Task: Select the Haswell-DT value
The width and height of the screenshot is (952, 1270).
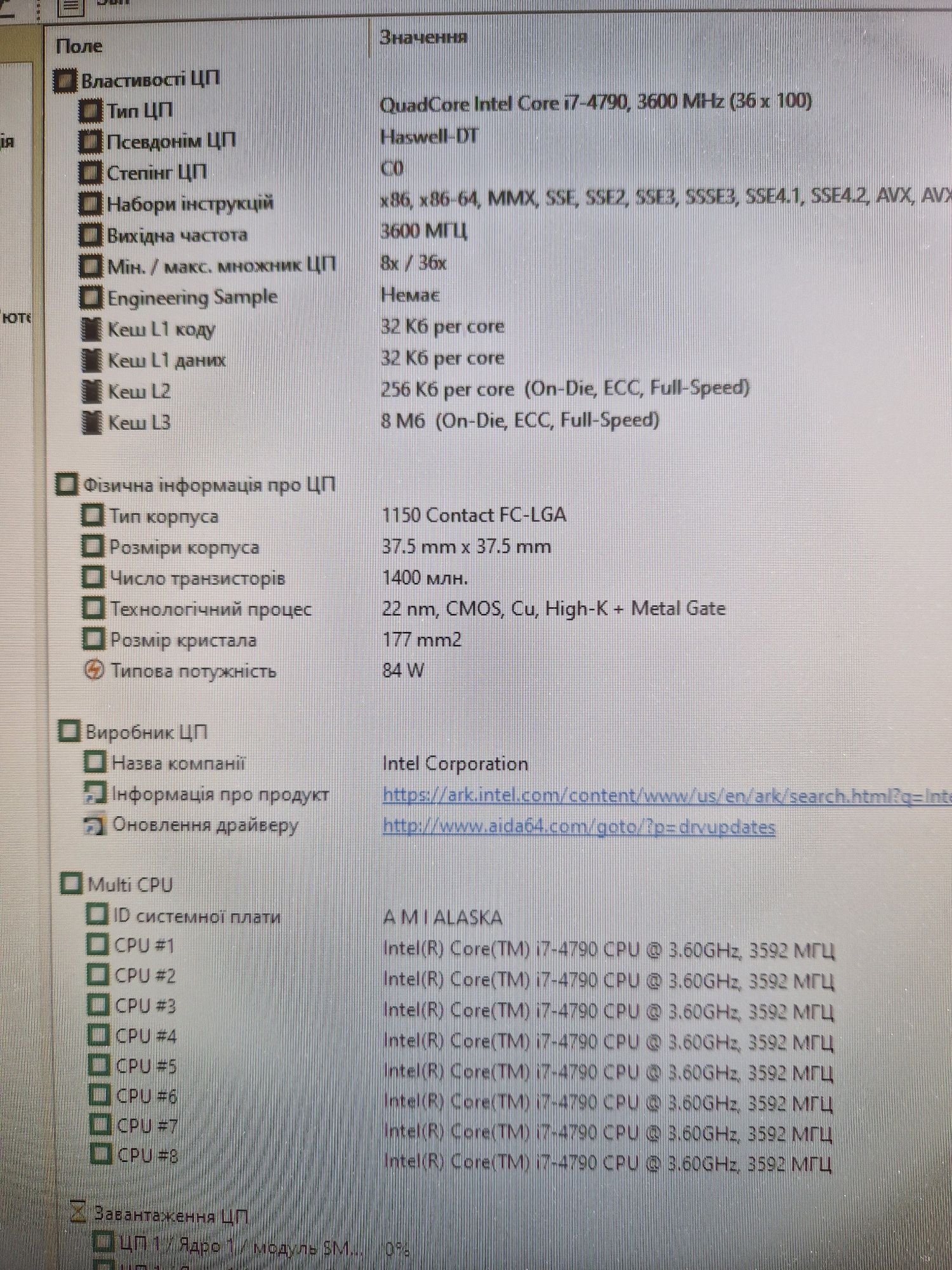Action: tap(429, 137)
